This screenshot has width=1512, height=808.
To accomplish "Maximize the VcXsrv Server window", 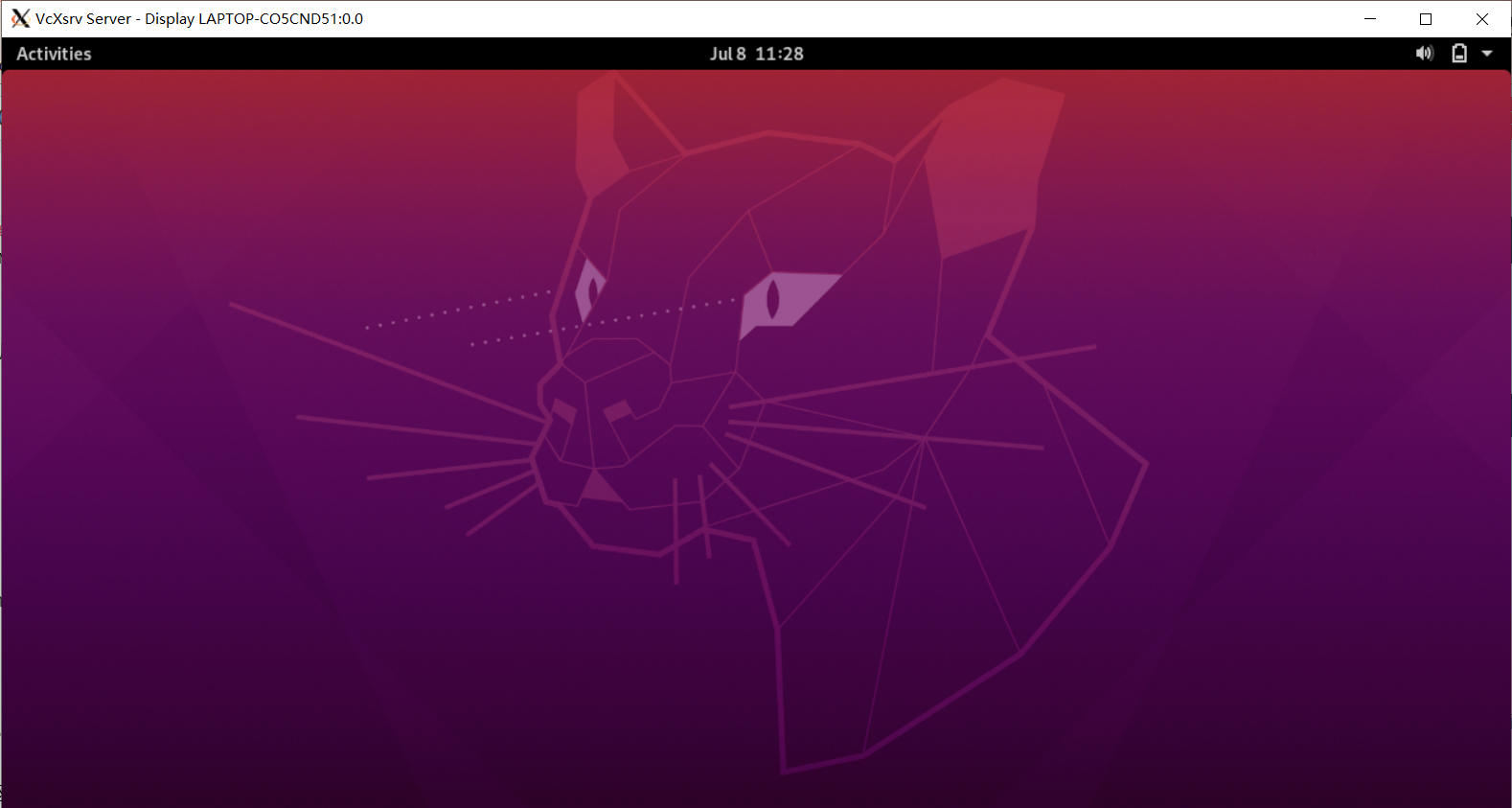I will pos(1426,18).
